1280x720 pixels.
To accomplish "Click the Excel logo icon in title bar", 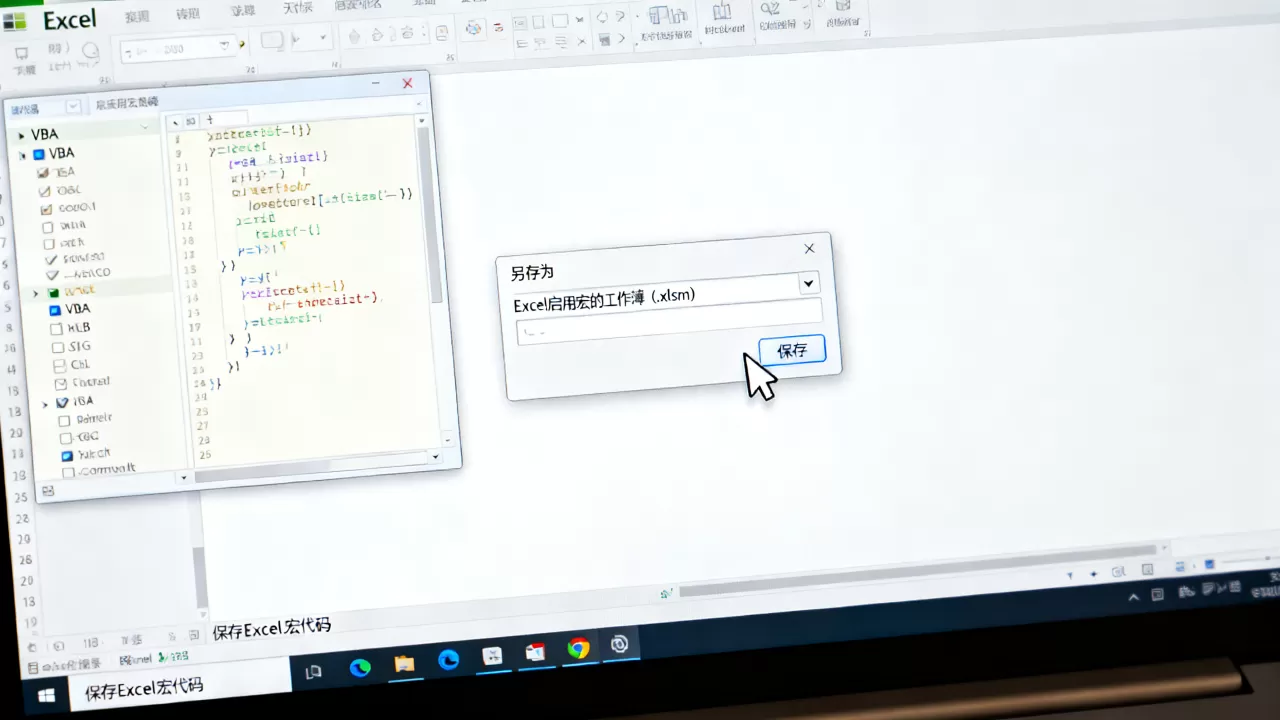I will [15, 21].
